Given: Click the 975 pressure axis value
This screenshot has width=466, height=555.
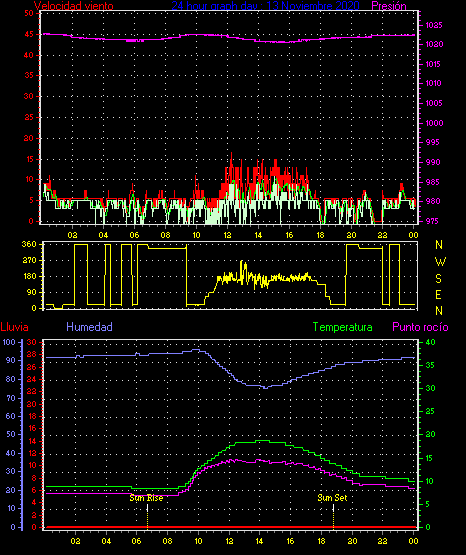Looking at the screenshot, I should tap(432, 221).
